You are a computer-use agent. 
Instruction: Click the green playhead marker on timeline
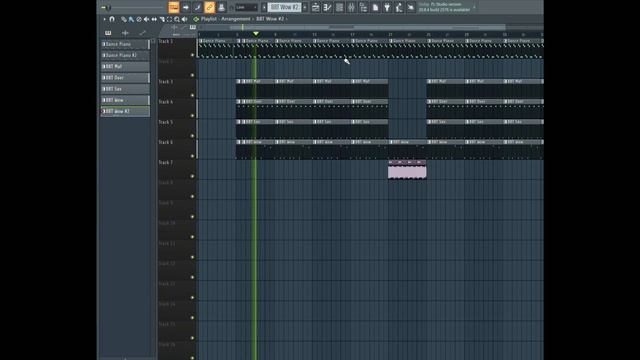[x=256, y=34]
